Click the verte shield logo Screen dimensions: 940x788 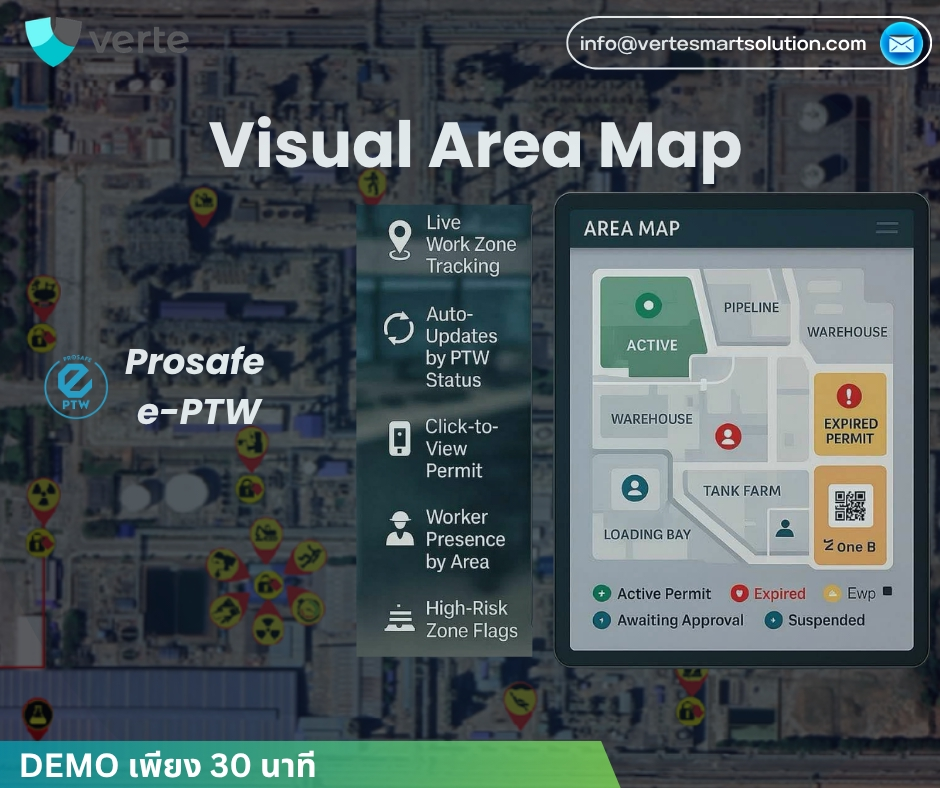point(53,40)
